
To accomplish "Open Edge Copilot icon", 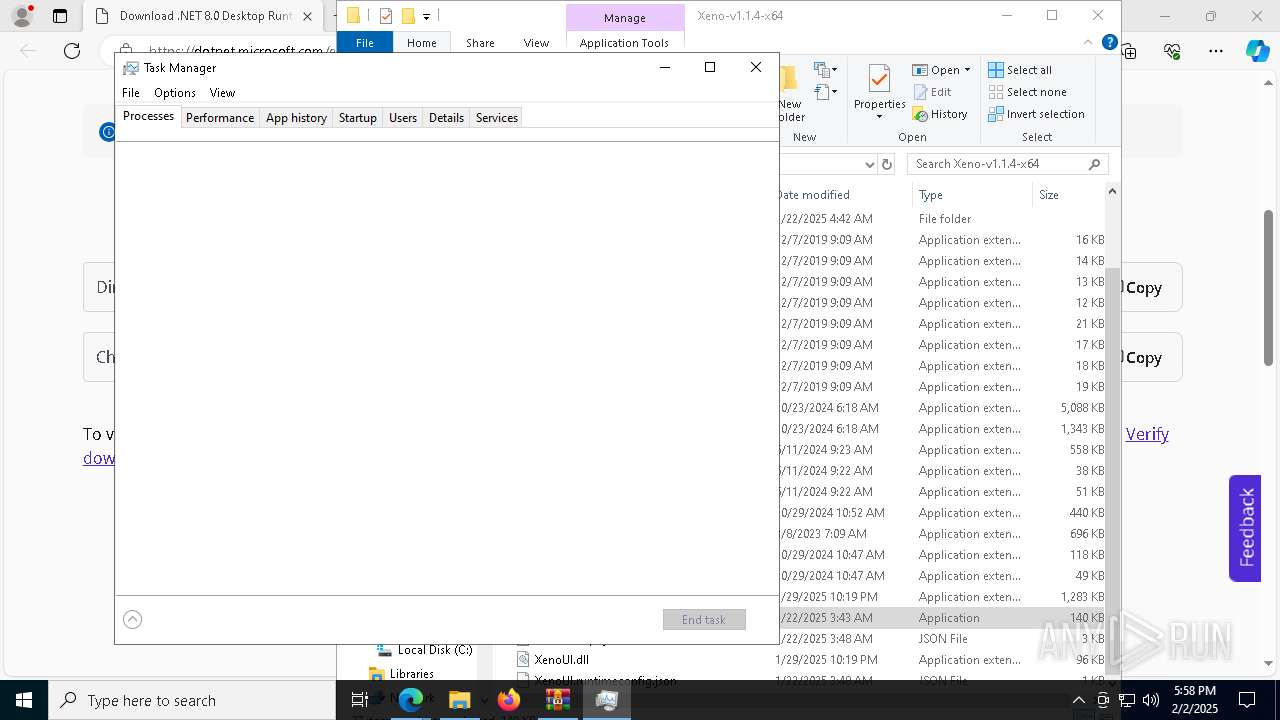I will 1257,51.
